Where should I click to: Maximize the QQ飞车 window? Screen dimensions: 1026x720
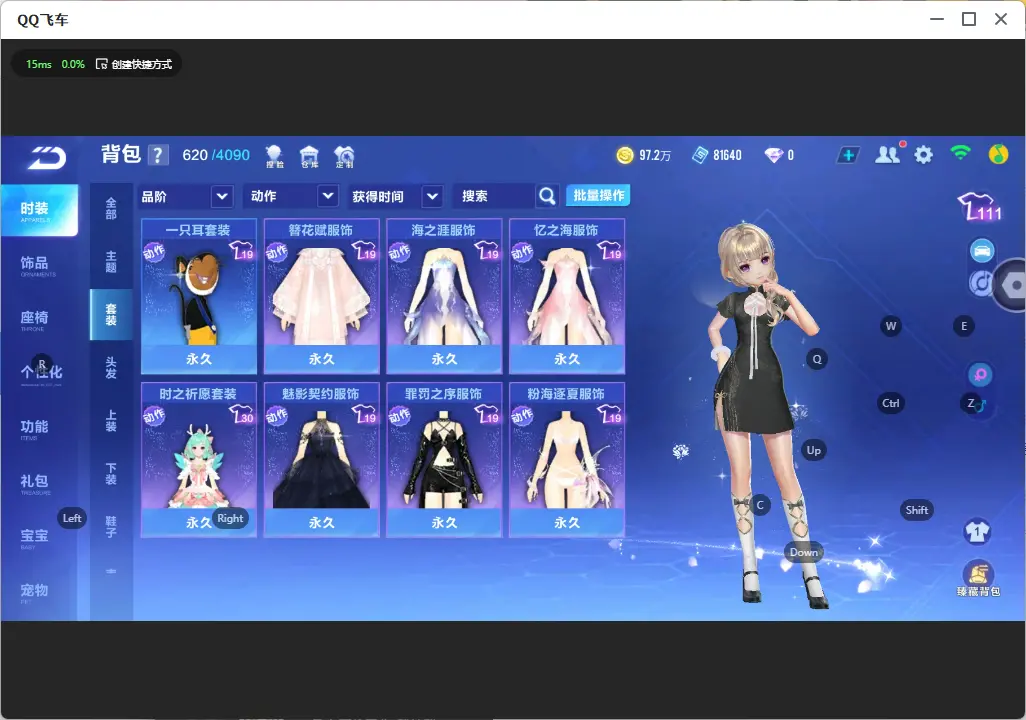pos(969,20)
